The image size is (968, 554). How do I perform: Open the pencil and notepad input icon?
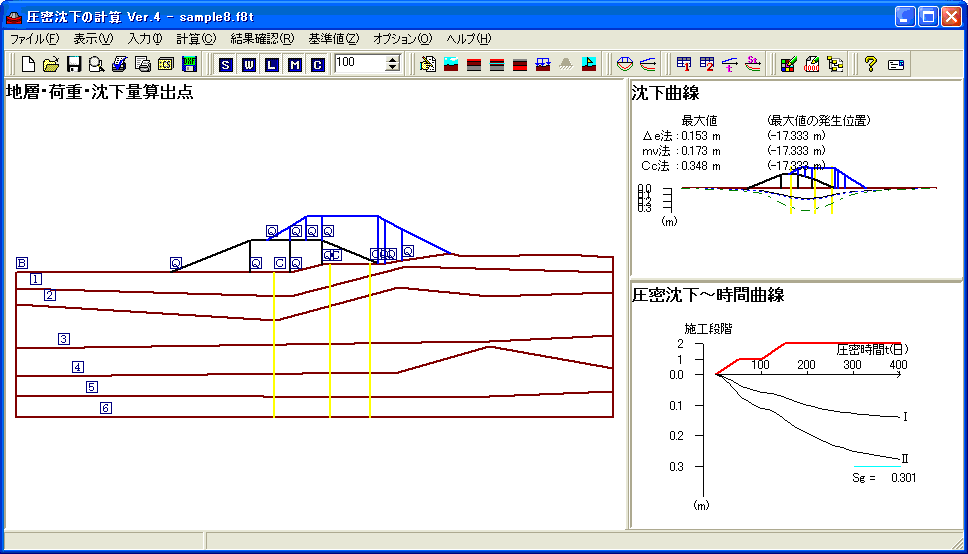(x=427, y=64)
